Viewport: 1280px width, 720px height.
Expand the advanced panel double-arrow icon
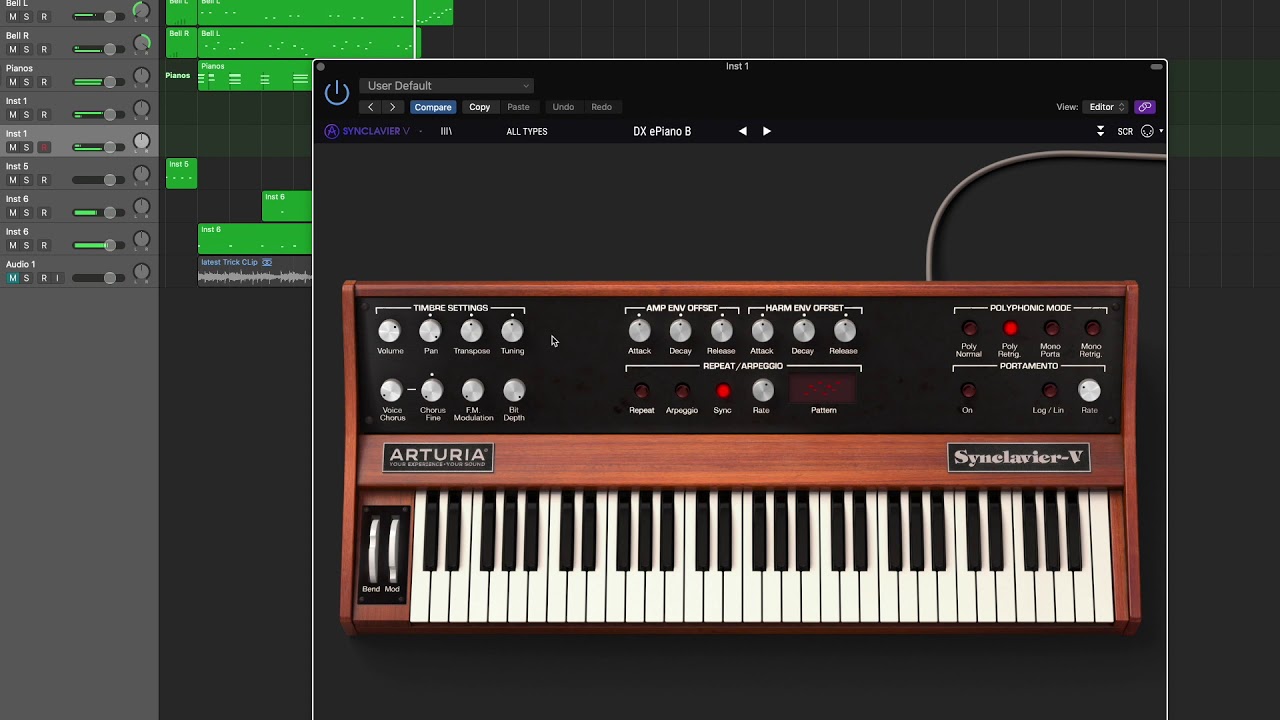point(1100,131)
